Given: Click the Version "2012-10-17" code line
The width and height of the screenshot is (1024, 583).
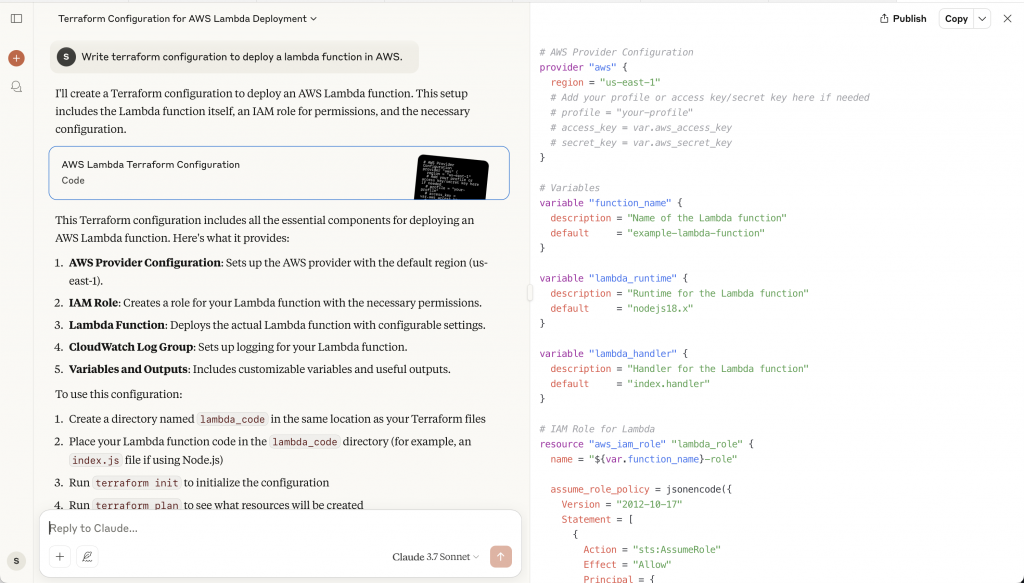Looking at the screenshot, I should [622, 504].
